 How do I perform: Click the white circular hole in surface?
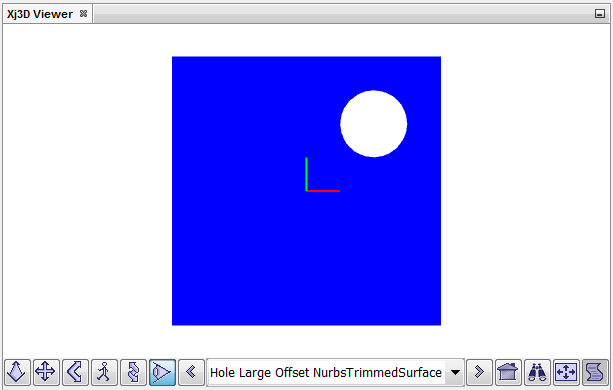pyautogui.click(x=373, y=124)
